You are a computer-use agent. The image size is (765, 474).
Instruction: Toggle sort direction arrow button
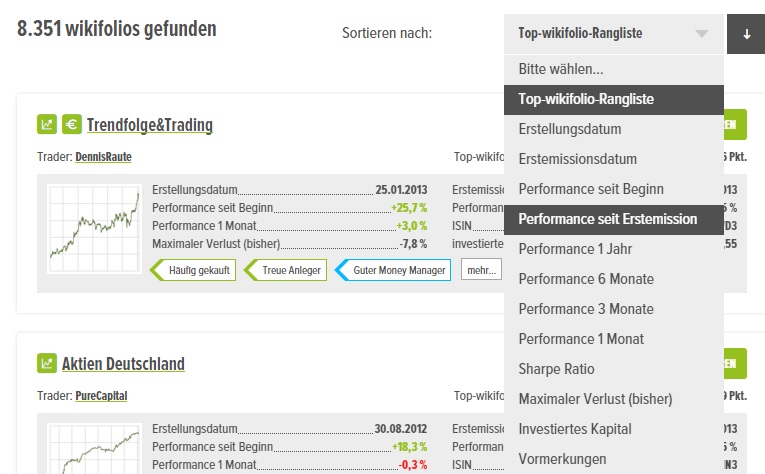(746, 33)
